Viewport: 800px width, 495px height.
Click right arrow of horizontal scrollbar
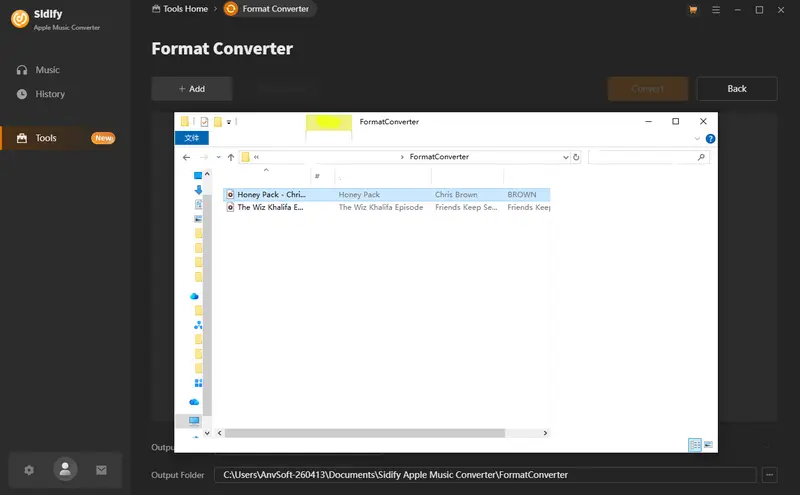point(545,433)
